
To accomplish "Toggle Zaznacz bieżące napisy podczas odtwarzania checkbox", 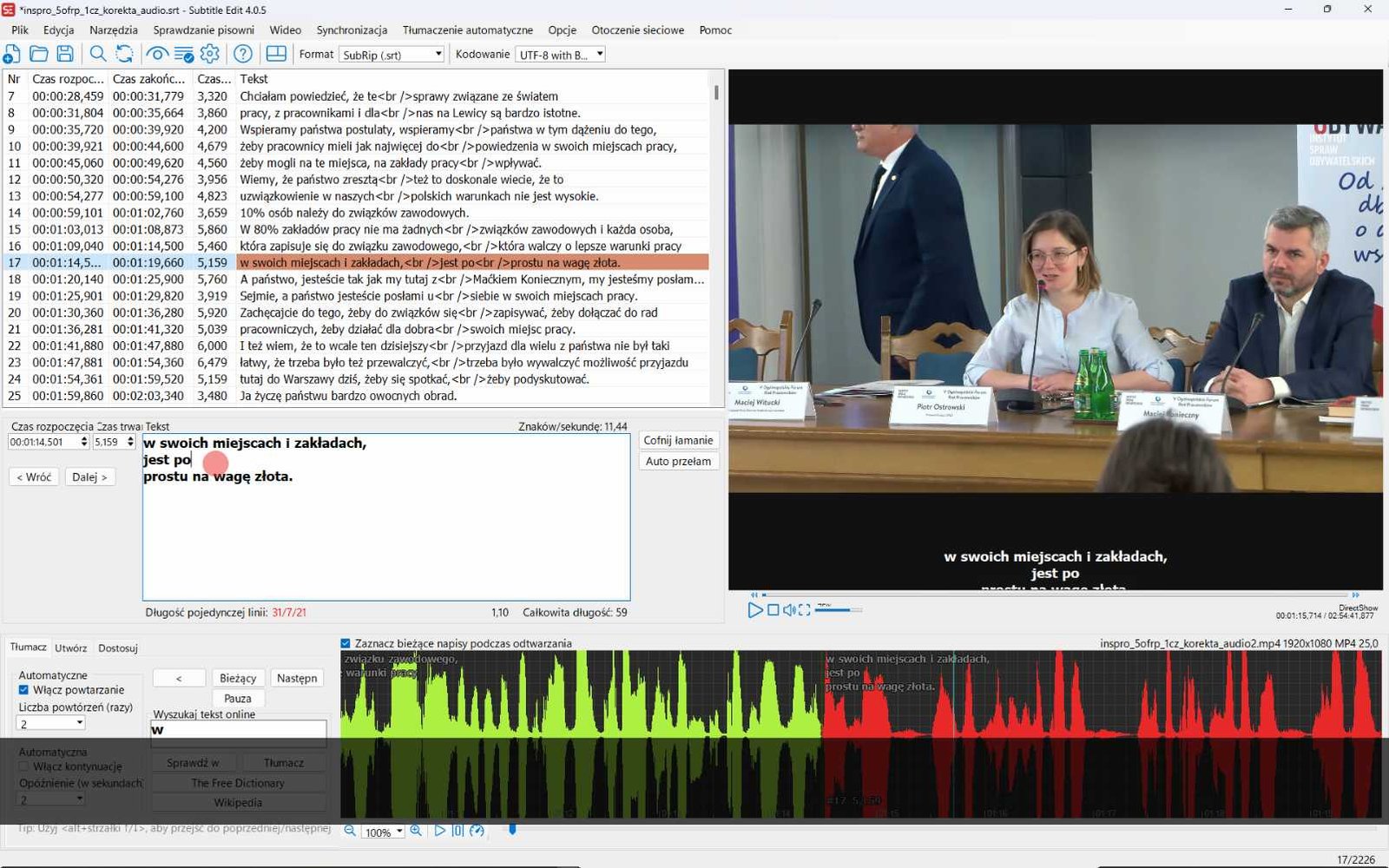I will click(x=346, y=643).
